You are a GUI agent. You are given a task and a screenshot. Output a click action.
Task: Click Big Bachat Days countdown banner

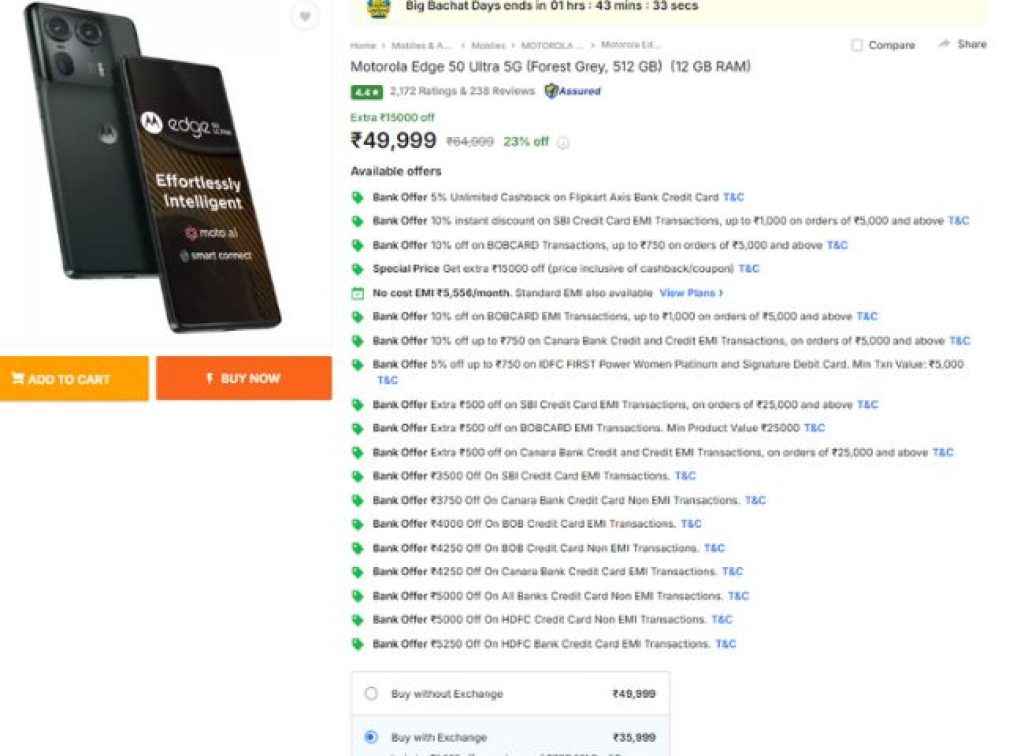669,10
